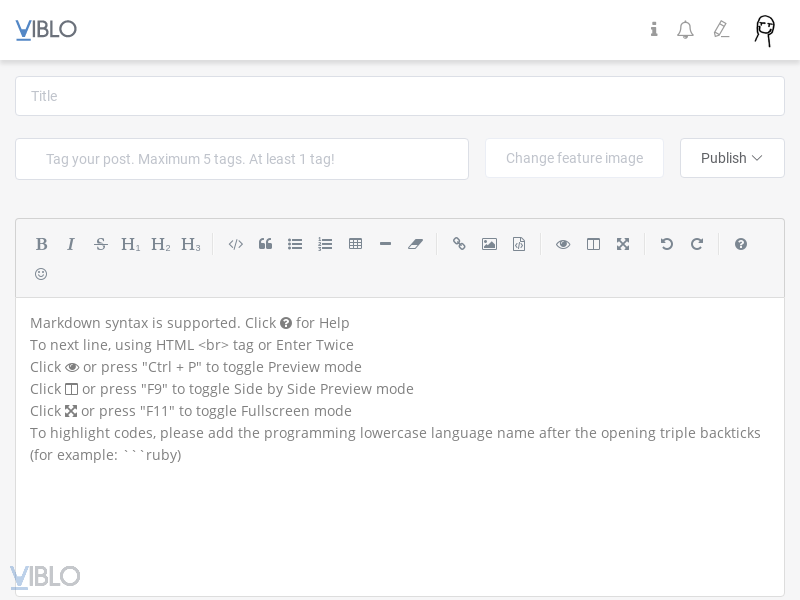Click the write post pencil icon
Viewport: 800px width, 600px height.
721,29
